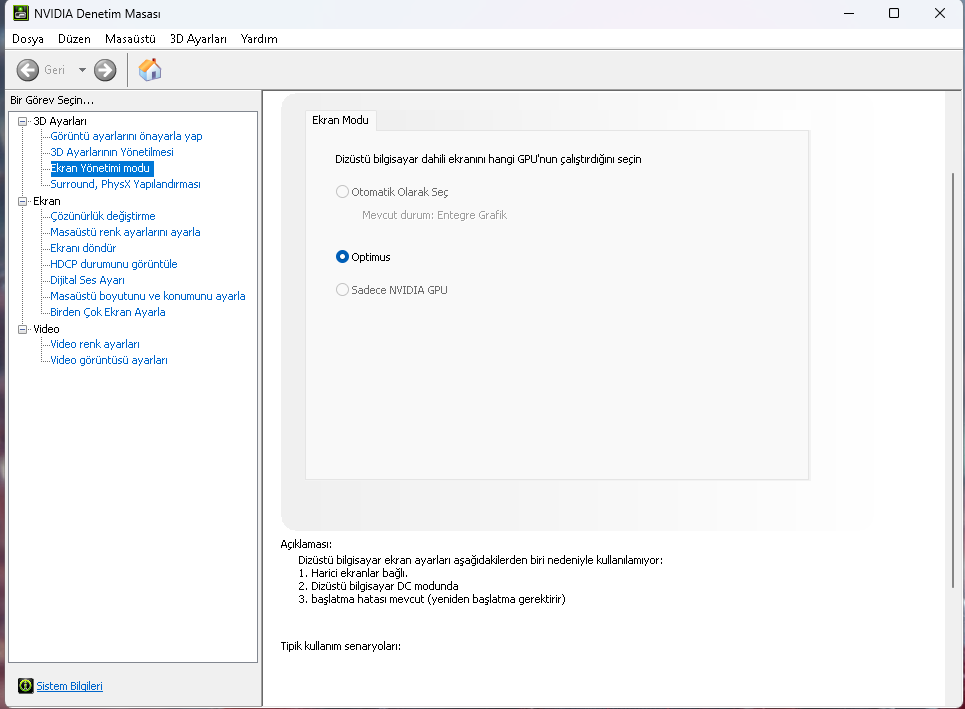The height and width of the screenshot is (709, 965).
Task: Click the Geri button label
Action: [x=54, y=70]
